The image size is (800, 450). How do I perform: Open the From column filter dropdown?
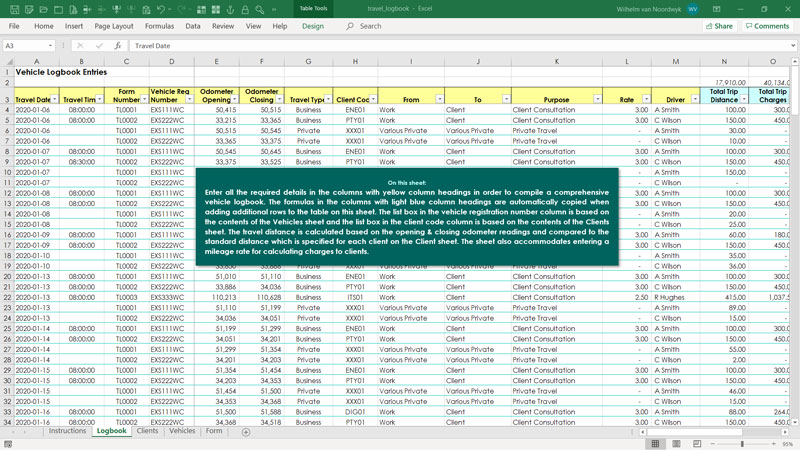pyautogui.click(x=439, y=99)
